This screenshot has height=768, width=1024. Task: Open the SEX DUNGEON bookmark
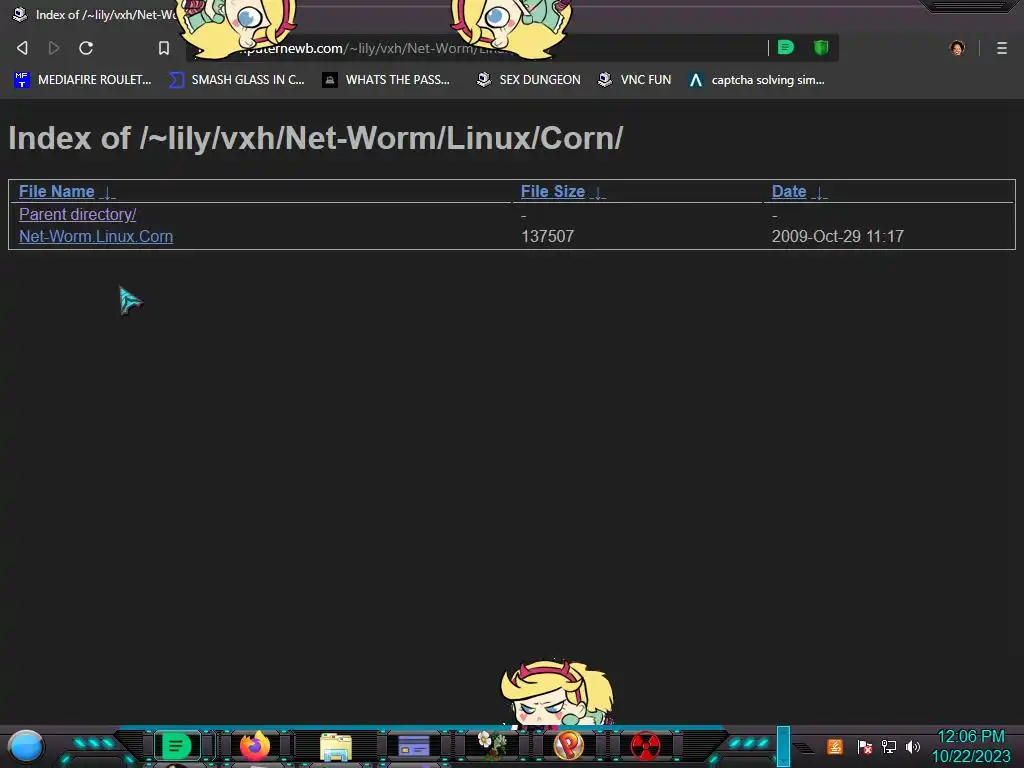(528, 80)
